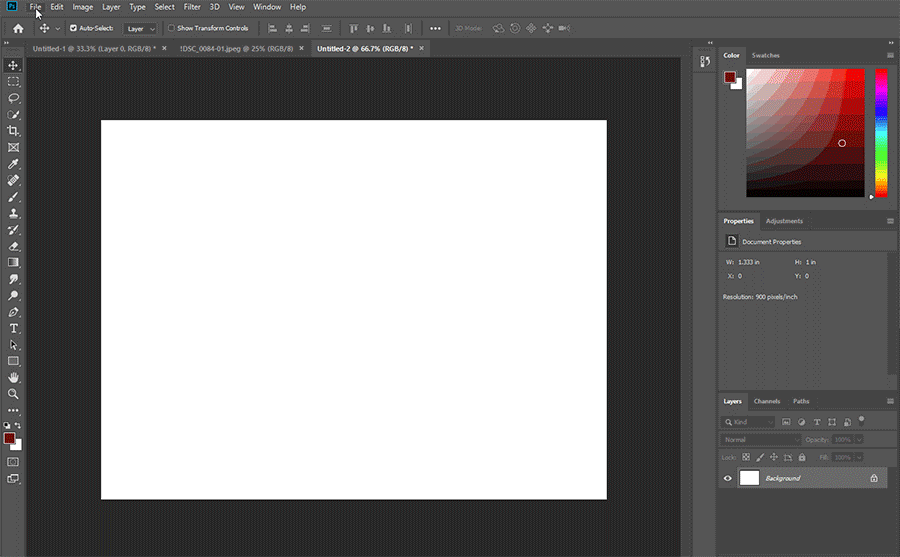The height and width of the screenshot is (557, 900).
Task: Click align top edges icon
Action: 354,28
